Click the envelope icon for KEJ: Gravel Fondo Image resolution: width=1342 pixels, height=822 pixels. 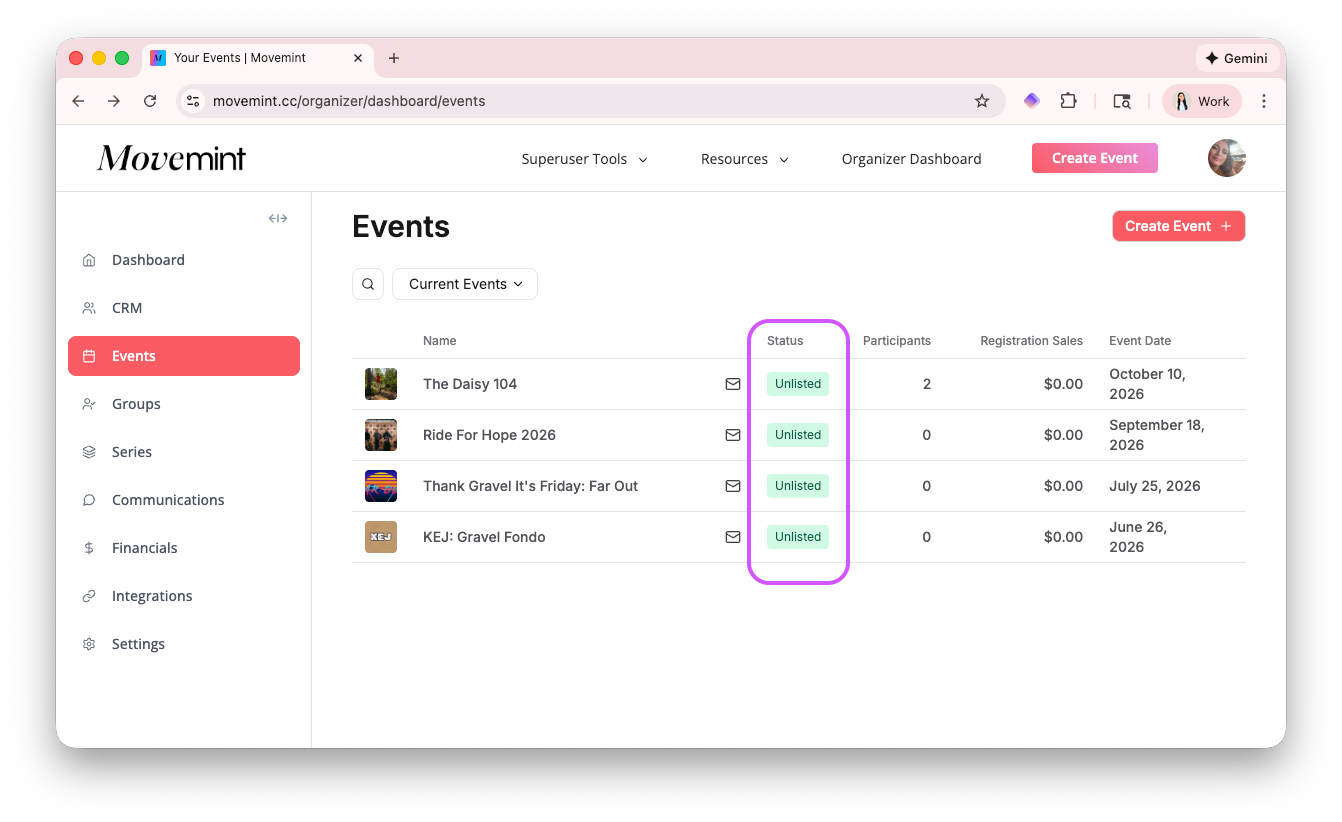click(733, 537)
